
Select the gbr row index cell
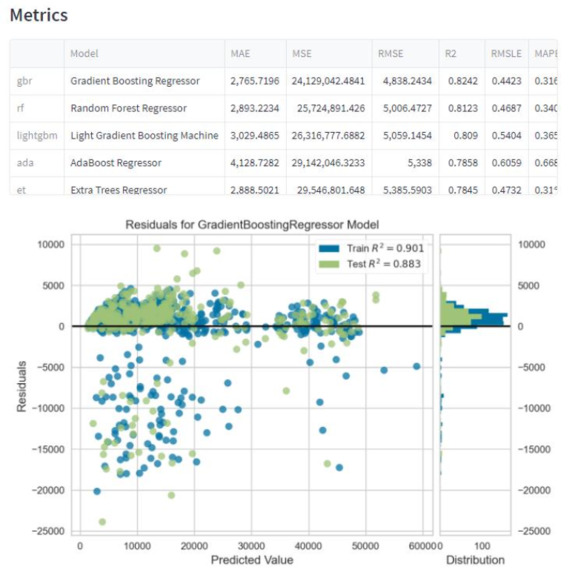[37, 81]
